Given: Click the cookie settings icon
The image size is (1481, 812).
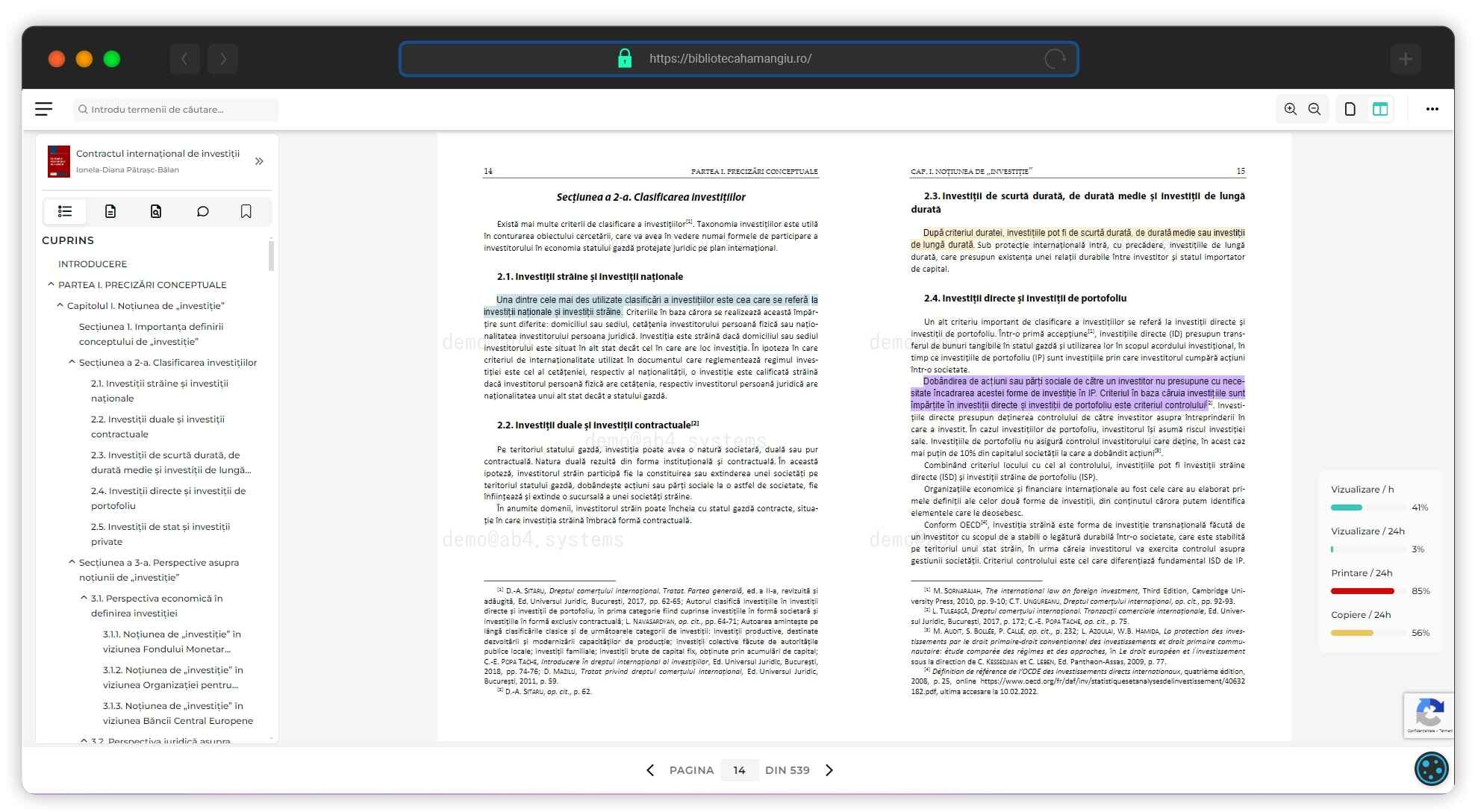Looking at the screenshot, I should pos(1431,769).
